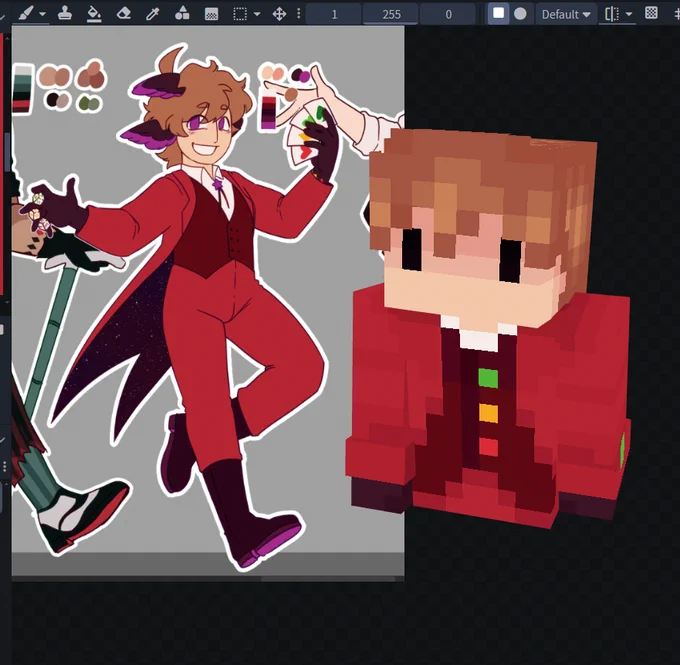Select the Paint Brush tool
This screenshot has width=680, height=665.
(x=26, y=14)
